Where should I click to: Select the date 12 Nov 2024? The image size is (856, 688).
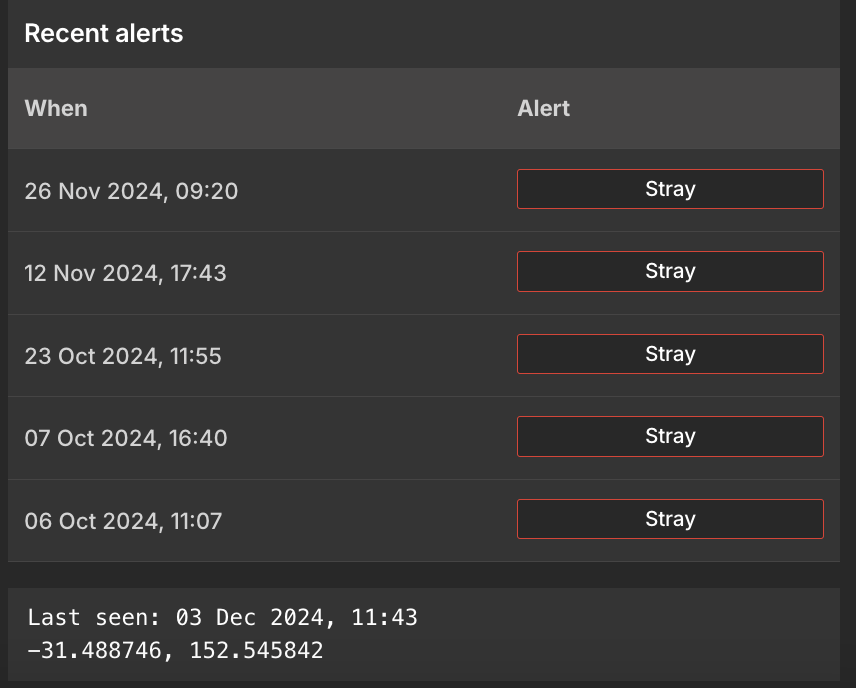point(89,272)
